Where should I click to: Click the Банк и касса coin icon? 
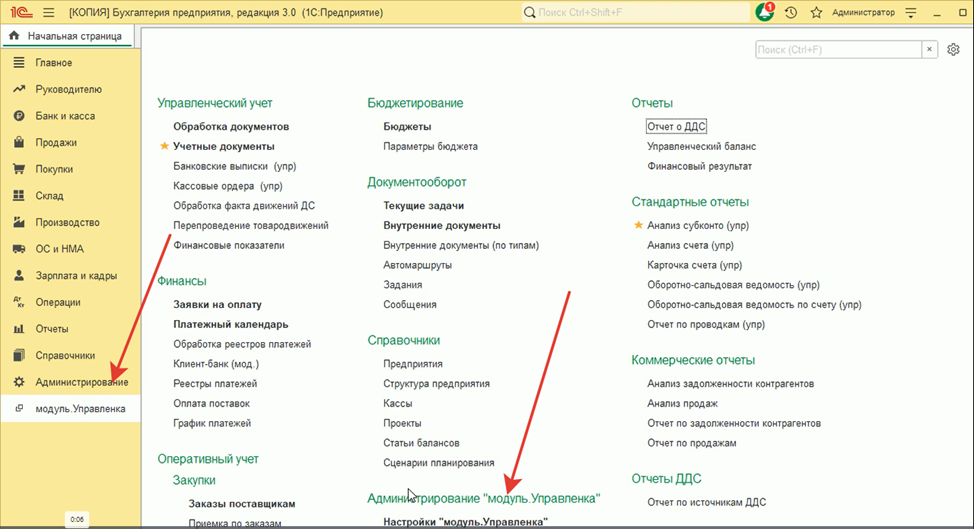pyautogui.click(x=19, y=116)
